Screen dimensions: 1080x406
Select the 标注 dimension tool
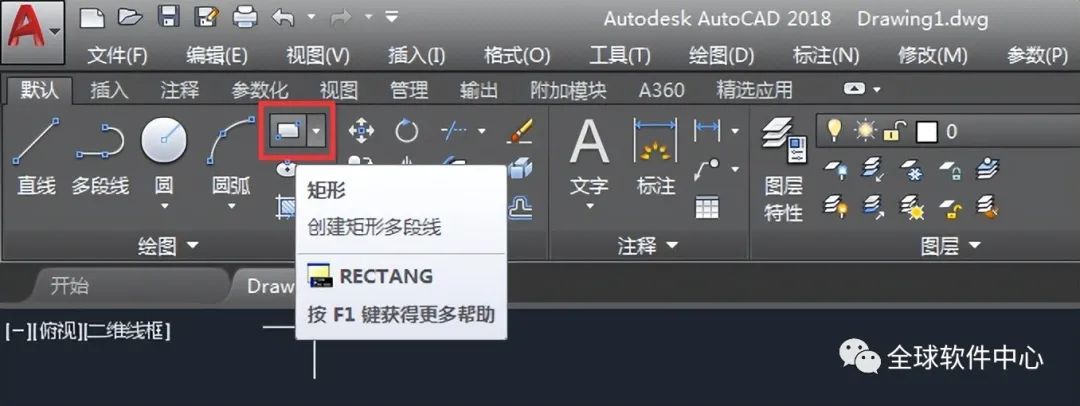coord(655,155)
